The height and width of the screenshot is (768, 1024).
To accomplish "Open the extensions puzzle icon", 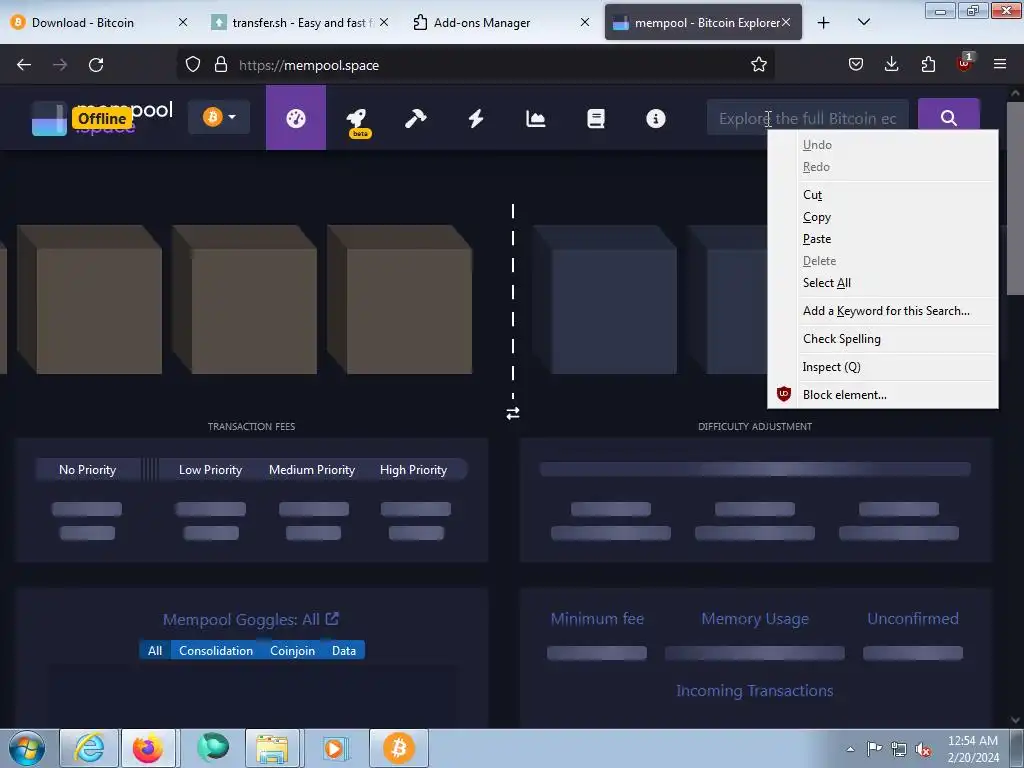I will pyautogui.click(x=928, y=65).
